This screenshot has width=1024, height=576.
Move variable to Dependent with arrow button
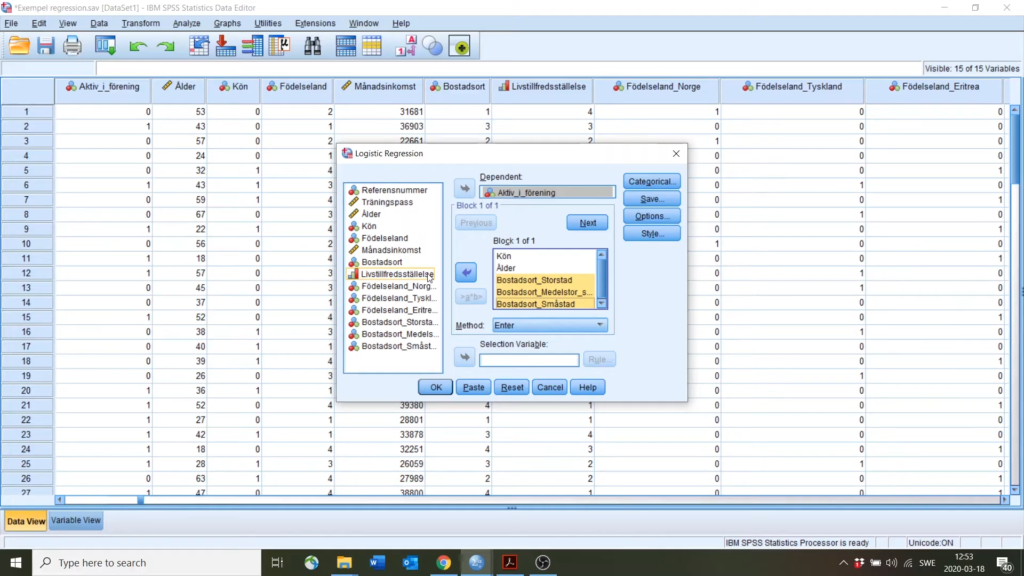[x=464, y=189]
